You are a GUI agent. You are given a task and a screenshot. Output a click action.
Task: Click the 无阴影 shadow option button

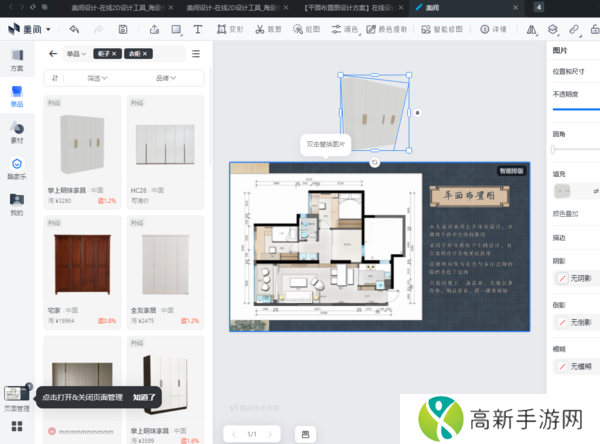tap(574, 277)
